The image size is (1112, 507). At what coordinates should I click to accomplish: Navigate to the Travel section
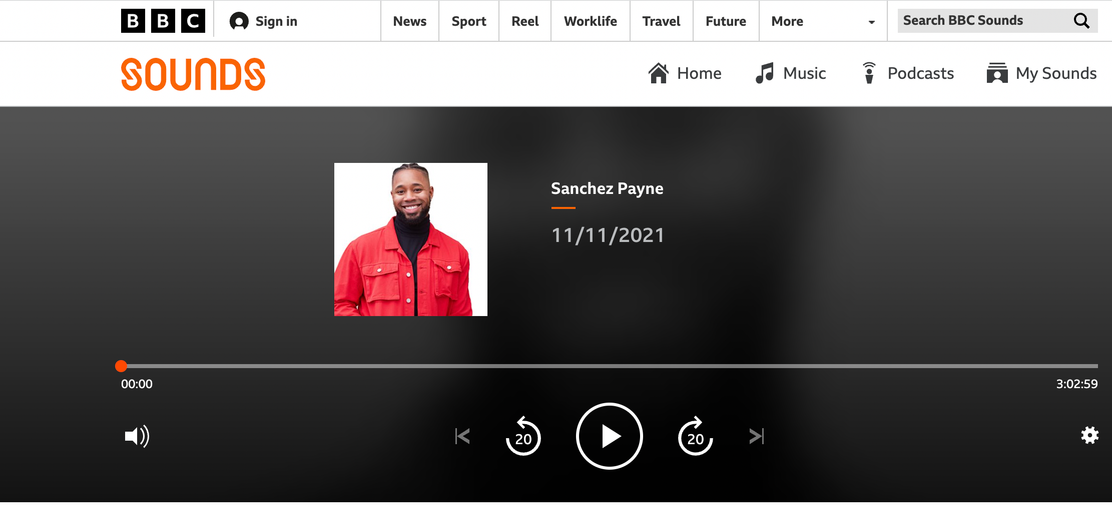661,21
